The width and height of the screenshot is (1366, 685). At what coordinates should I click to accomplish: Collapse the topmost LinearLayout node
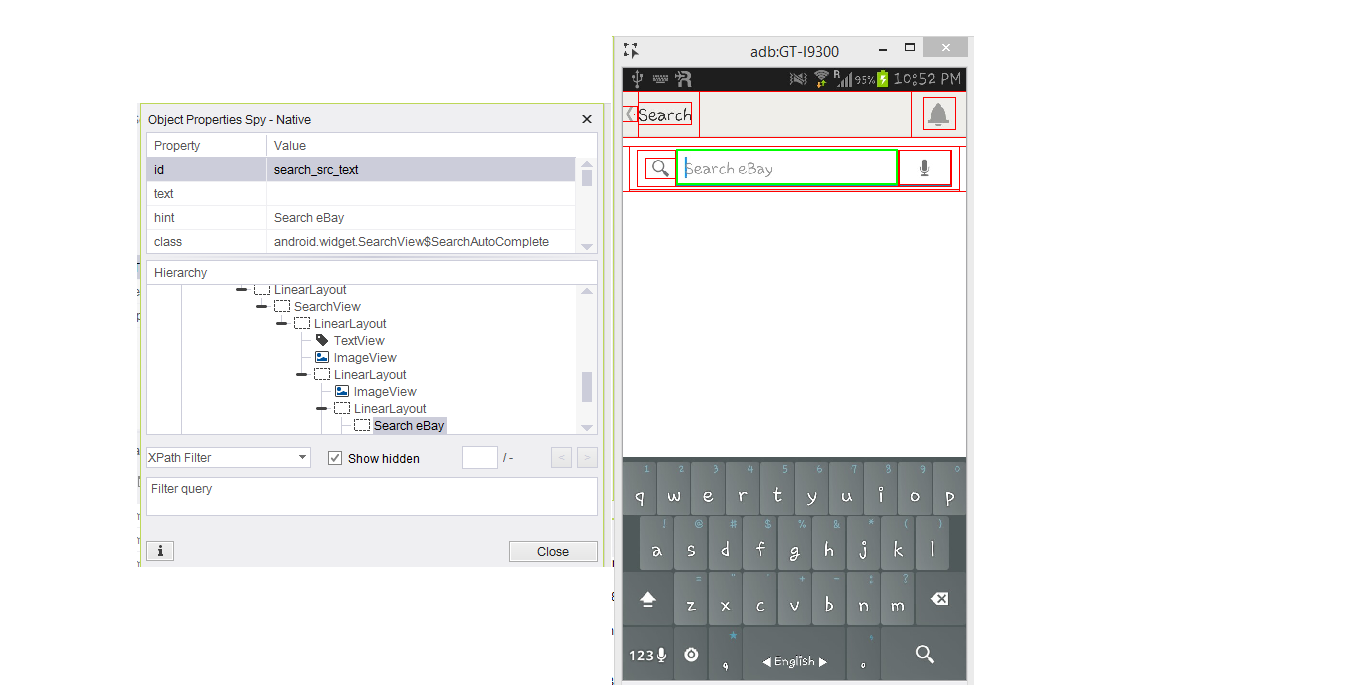(x=241, y=290)
